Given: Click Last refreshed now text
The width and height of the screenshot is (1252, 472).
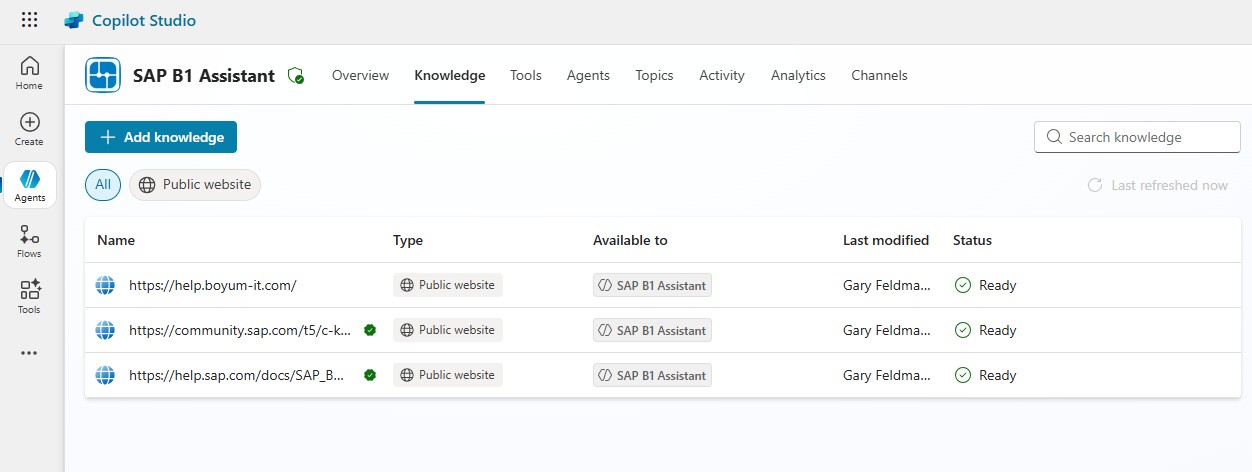Looking at the screenshot, I should point(1169,185).
